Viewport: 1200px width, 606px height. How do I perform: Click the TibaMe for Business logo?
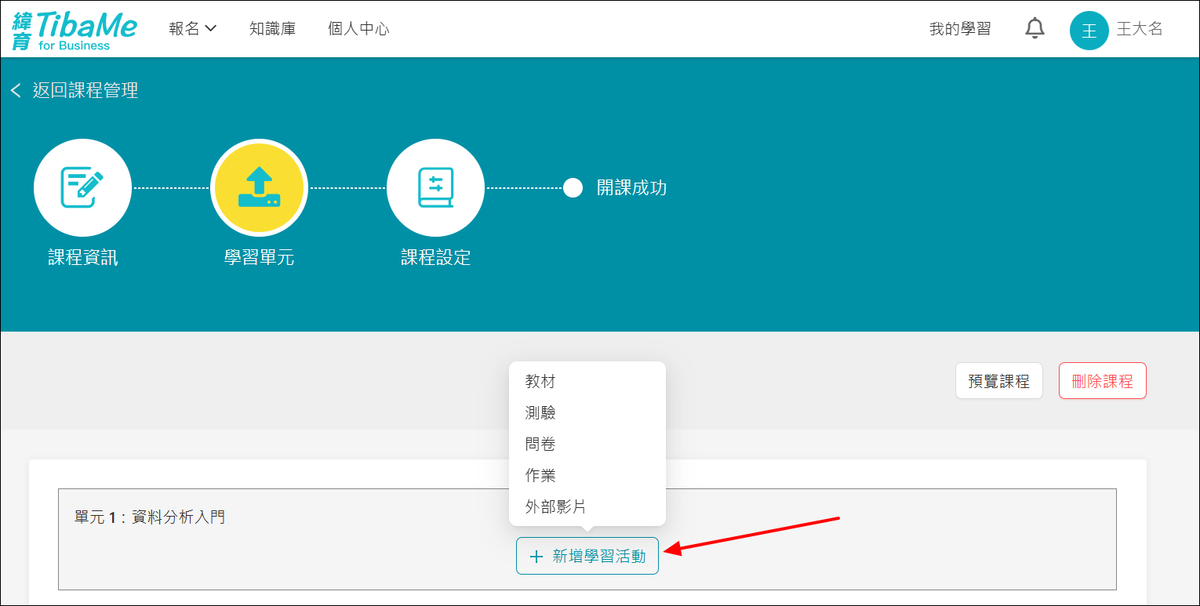click(x=74, y=29)
